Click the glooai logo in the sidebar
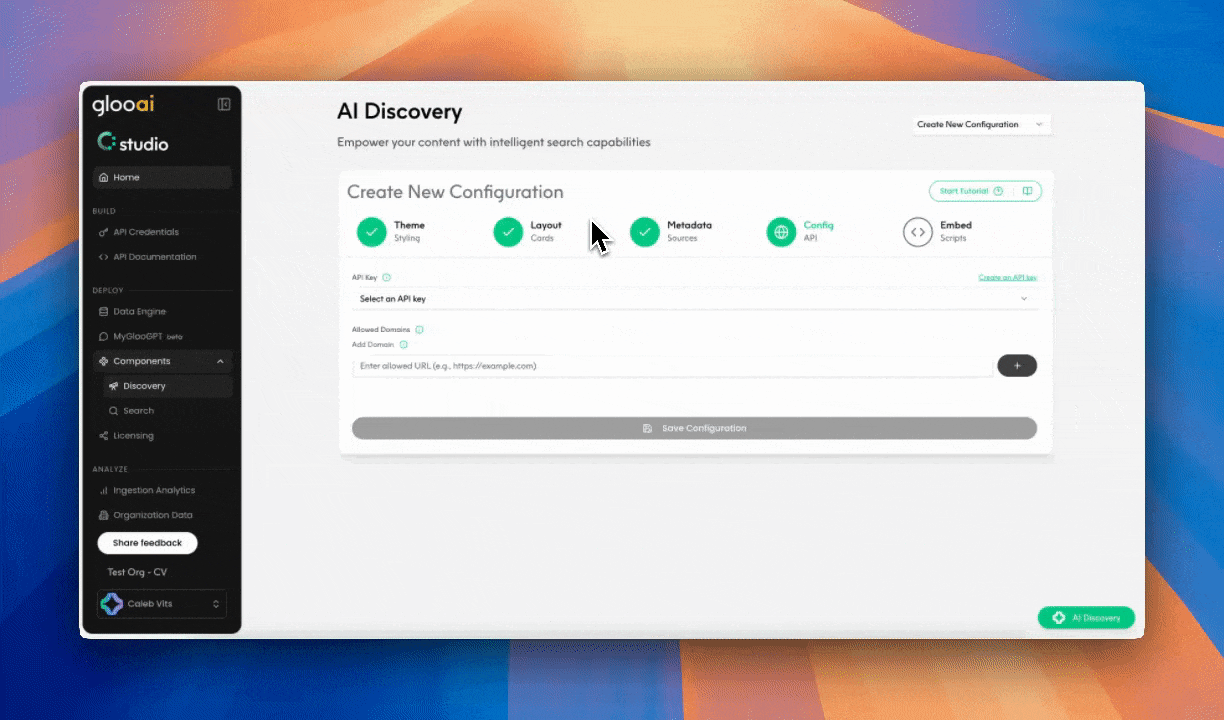 point(123,105)
